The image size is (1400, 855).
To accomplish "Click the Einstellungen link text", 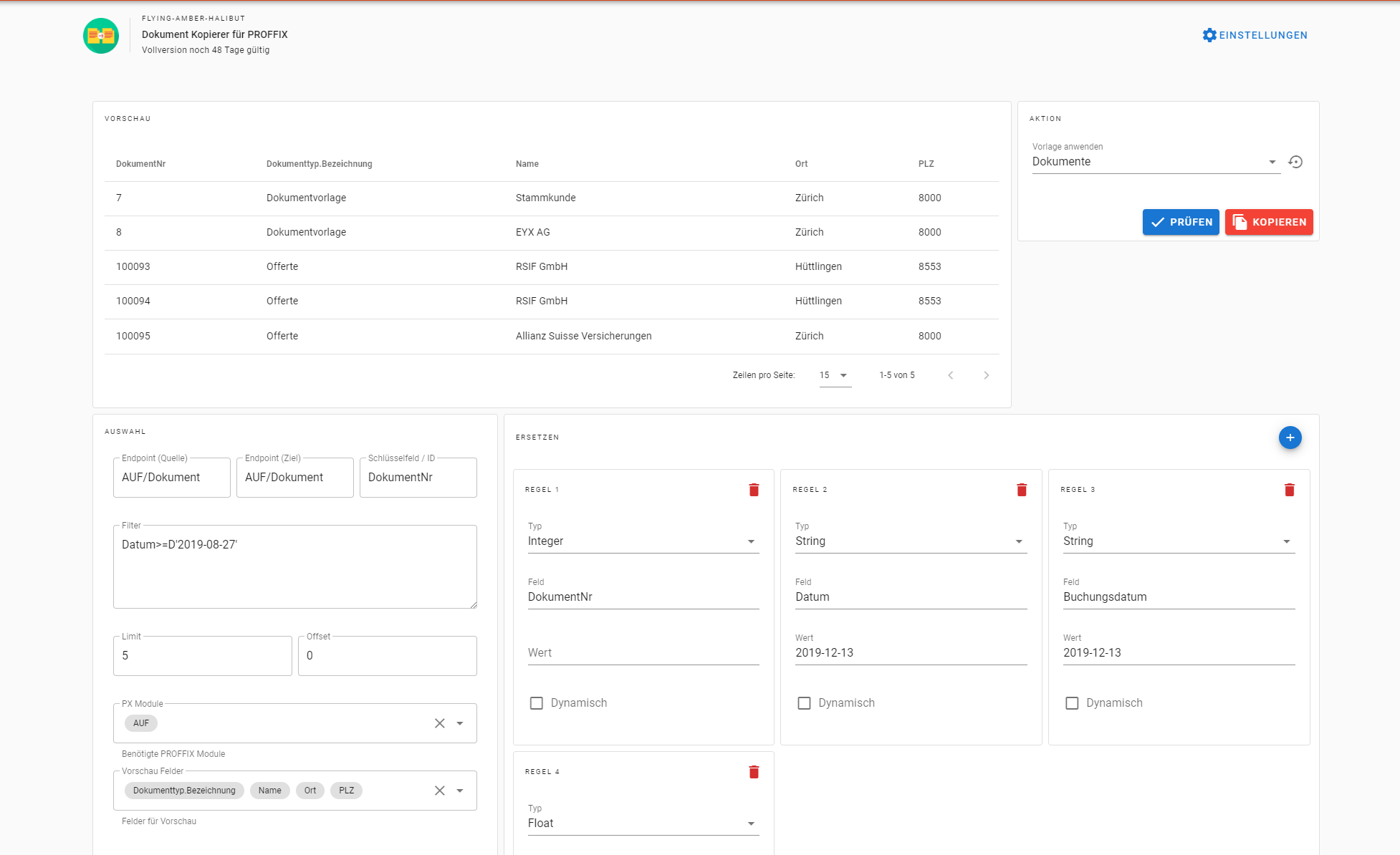I will point(1263,35).
